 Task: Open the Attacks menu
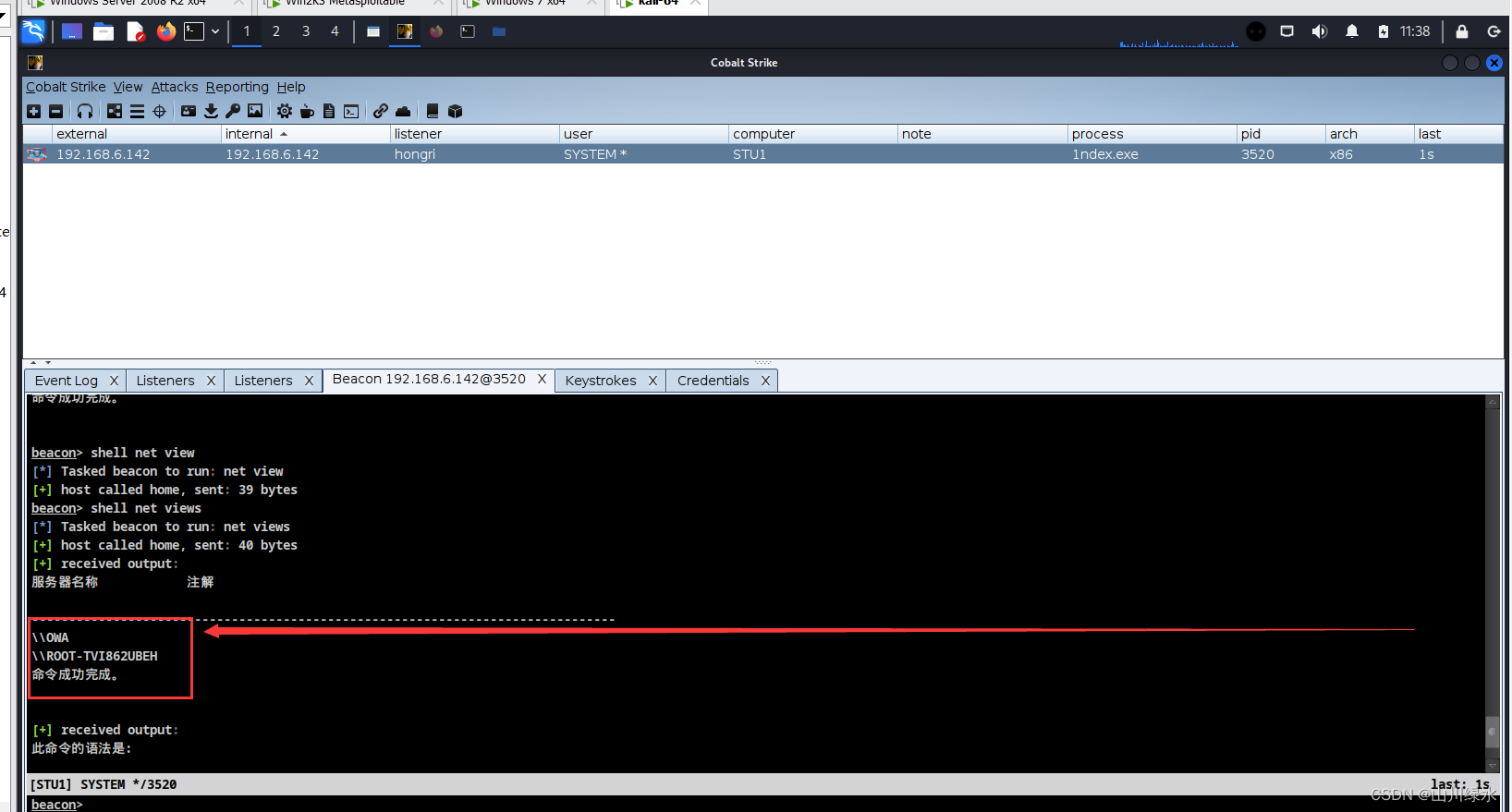[175, 87]
